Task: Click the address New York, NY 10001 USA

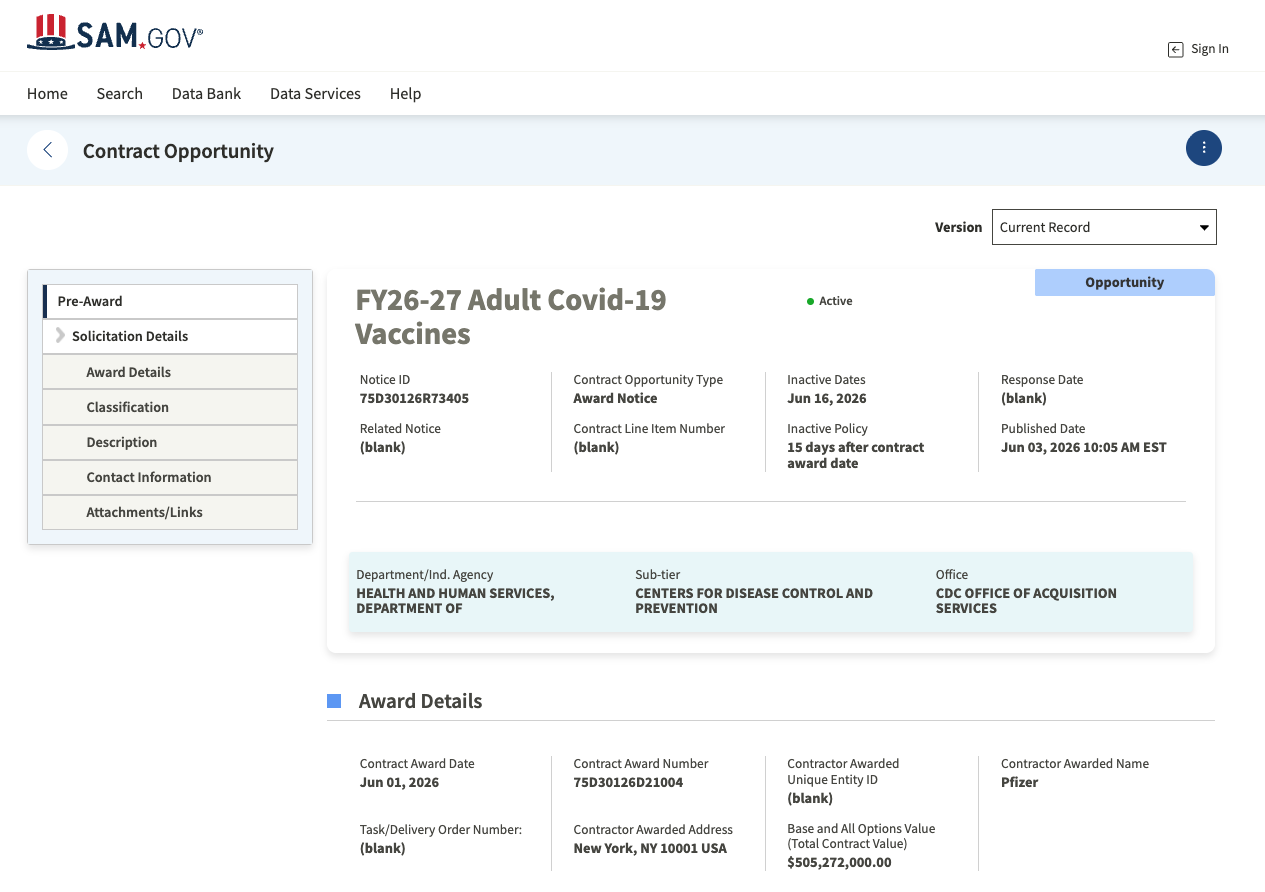Action: 650,848
